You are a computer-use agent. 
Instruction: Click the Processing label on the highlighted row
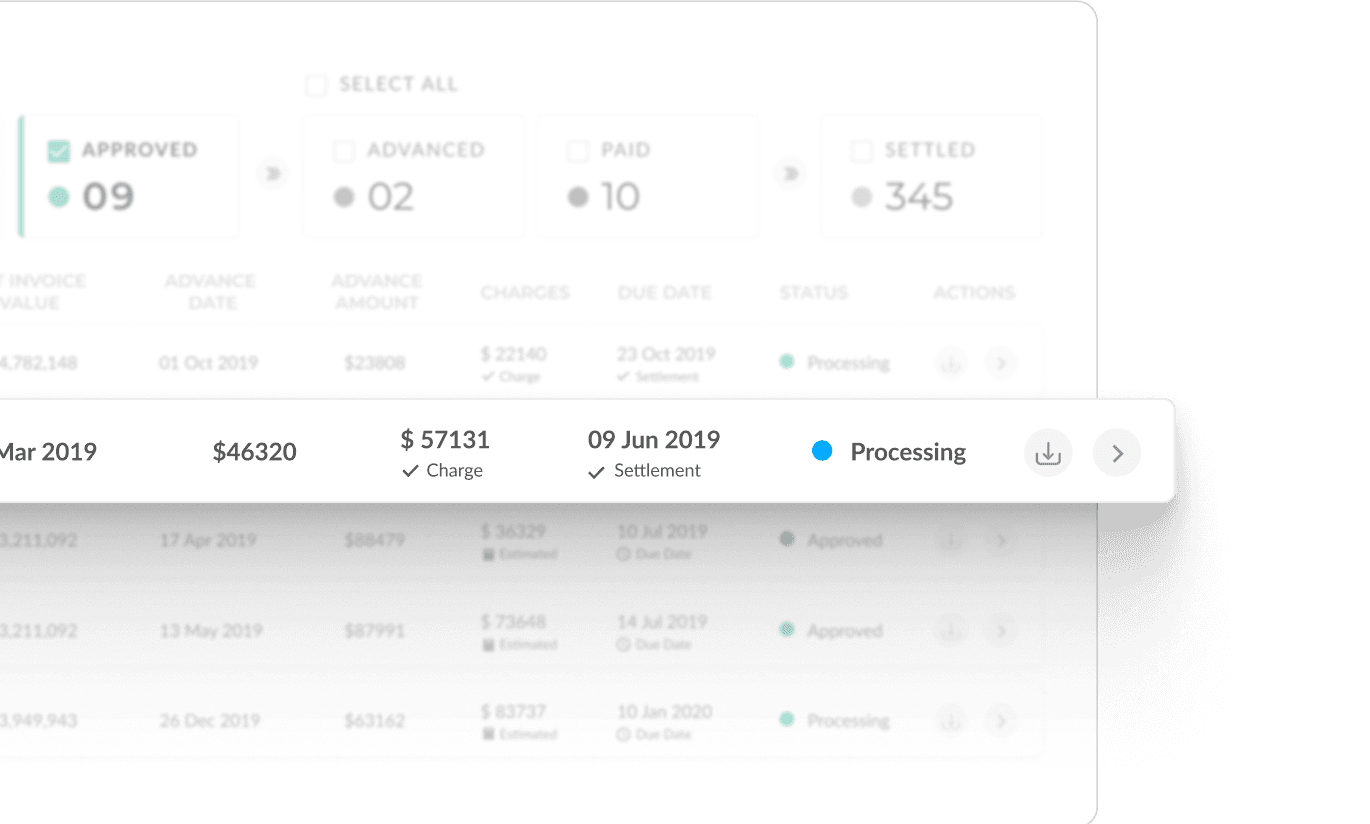pos(908,451)
